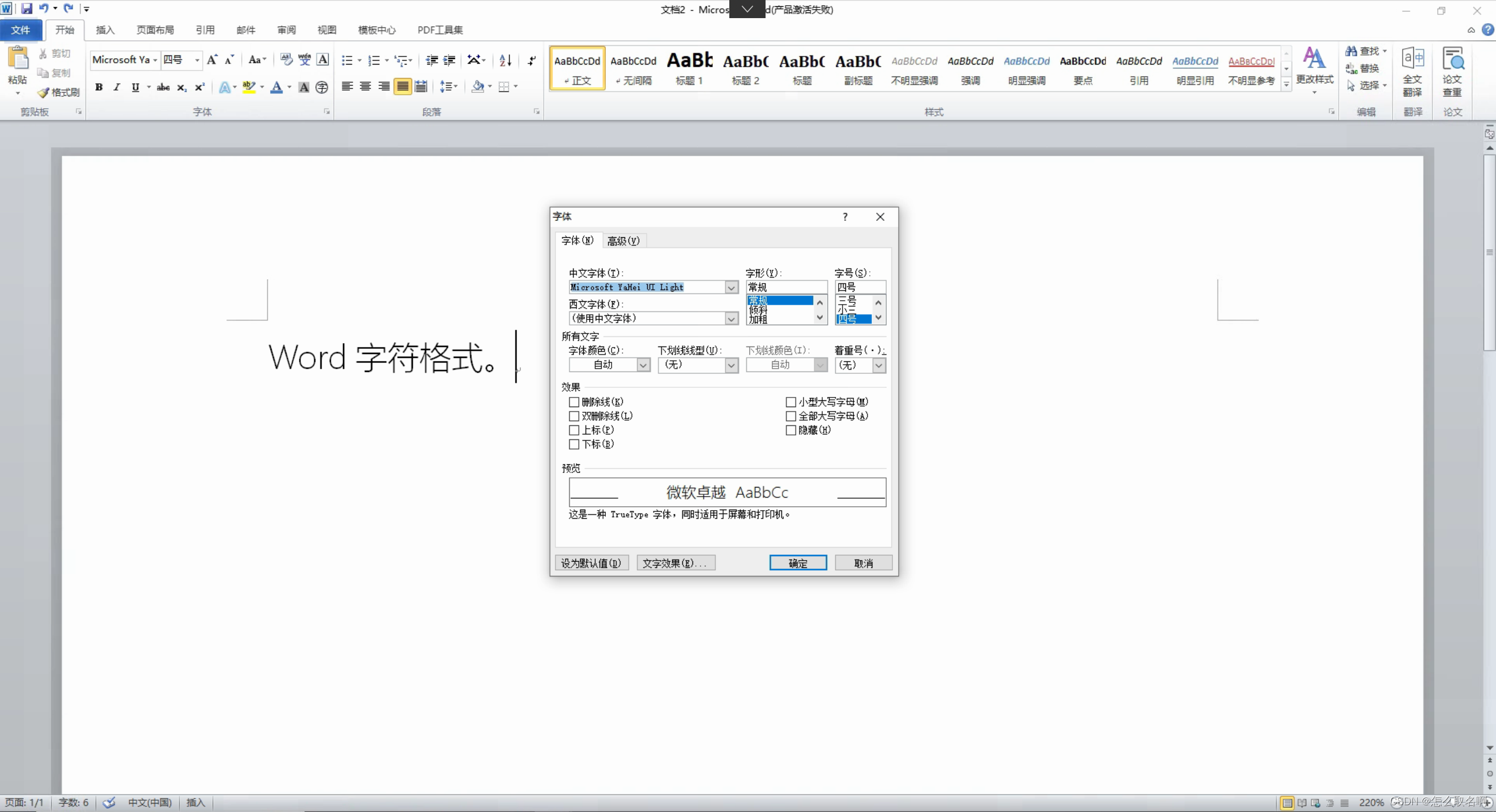Open the 中文字体 font dropdown
The height and width of the screenshot is (812, 1496).
[x=731, y=287]
